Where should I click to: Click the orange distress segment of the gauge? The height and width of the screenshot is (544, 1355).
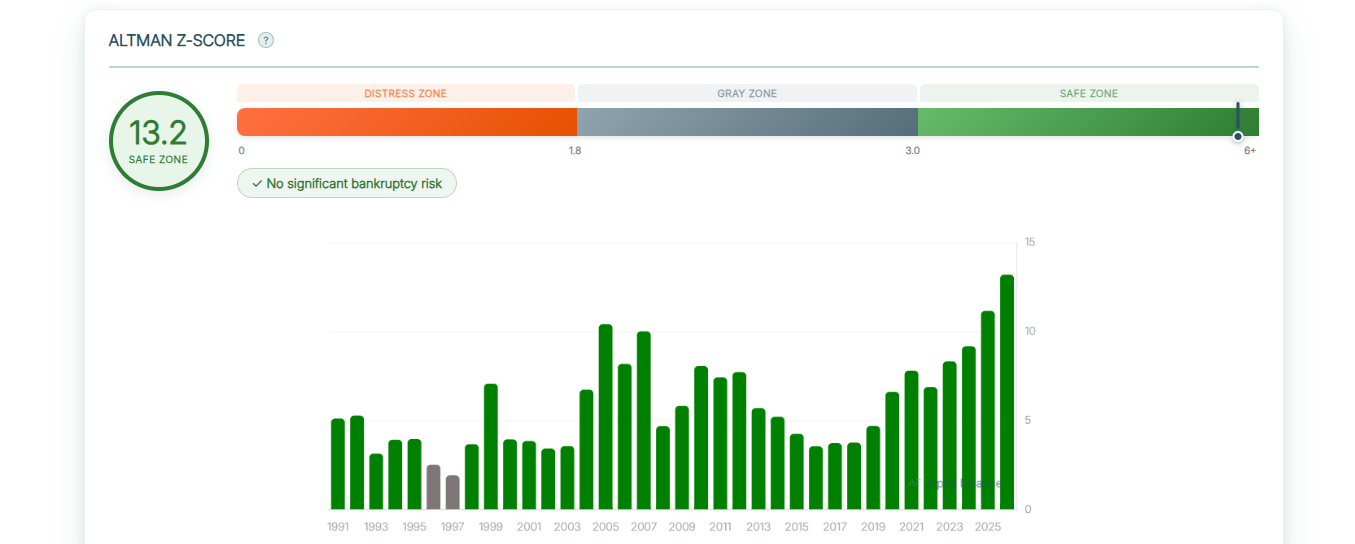pyautogui.click(x=407, y=122)
